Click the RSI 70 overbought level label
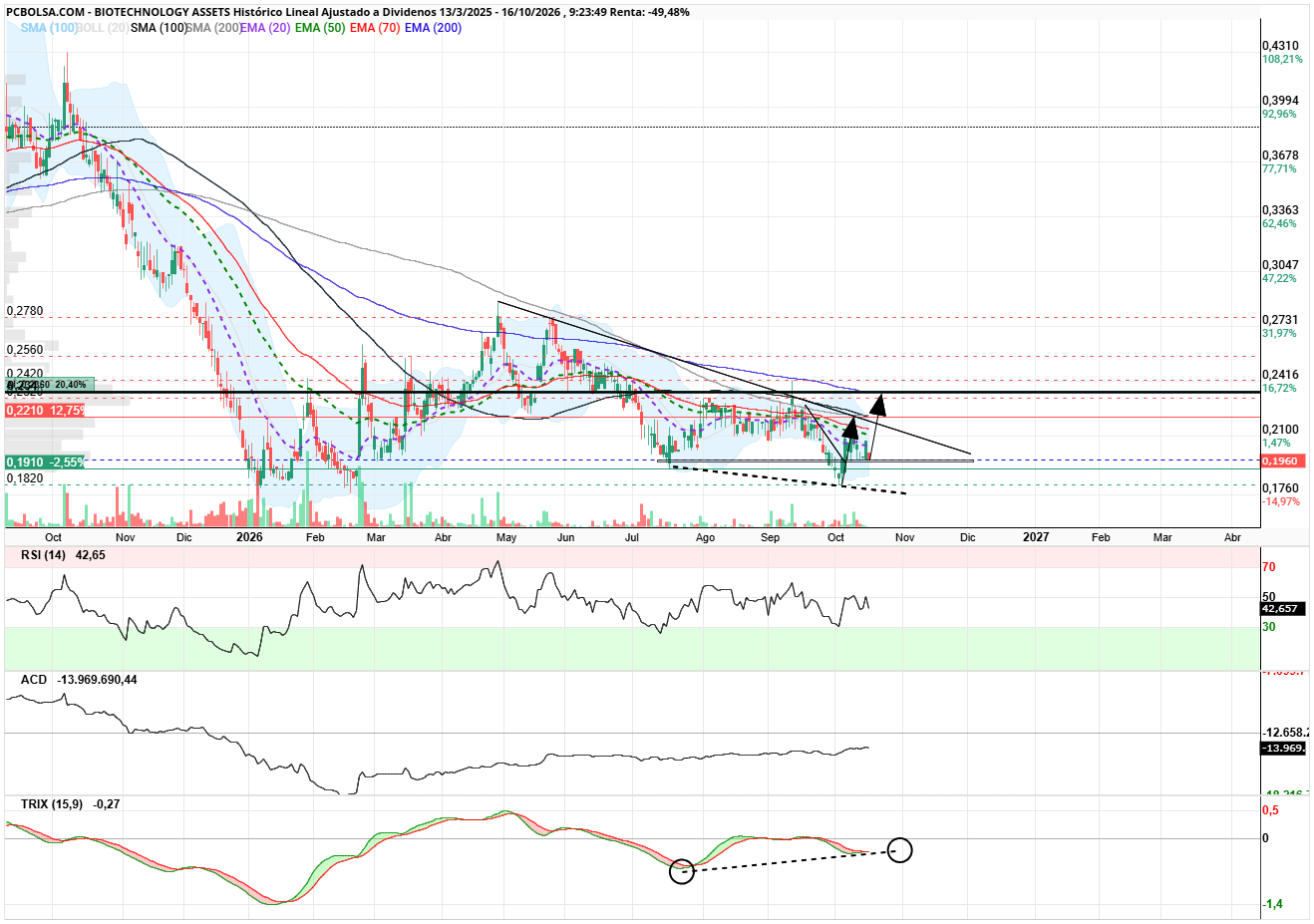The height and width of the screenshot is (924, 1314). tap(1269, 567)
